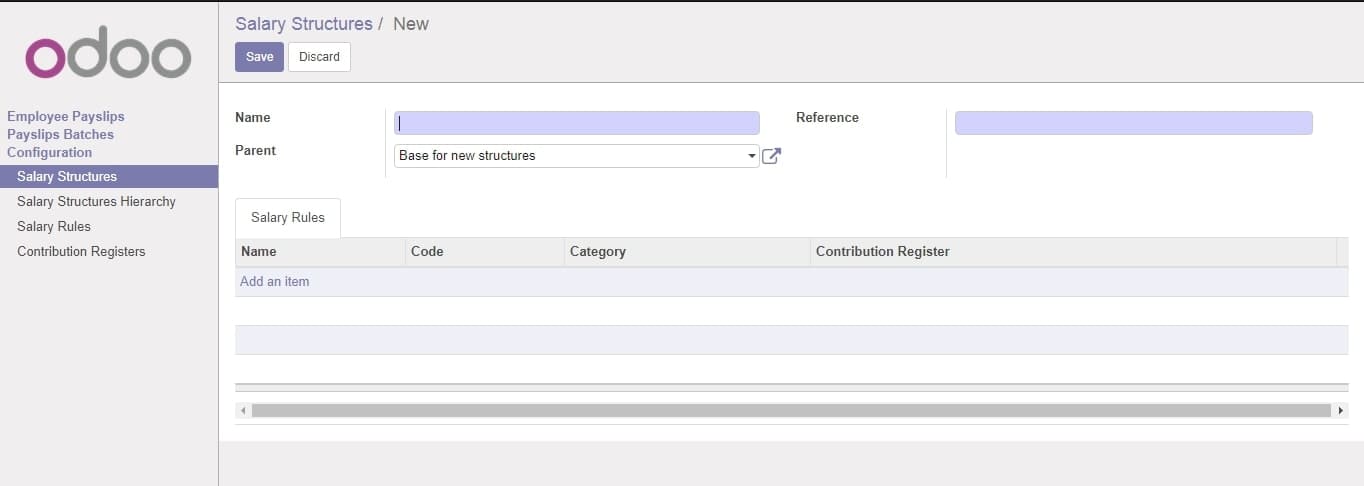Go to Employee Payslips

66,117
